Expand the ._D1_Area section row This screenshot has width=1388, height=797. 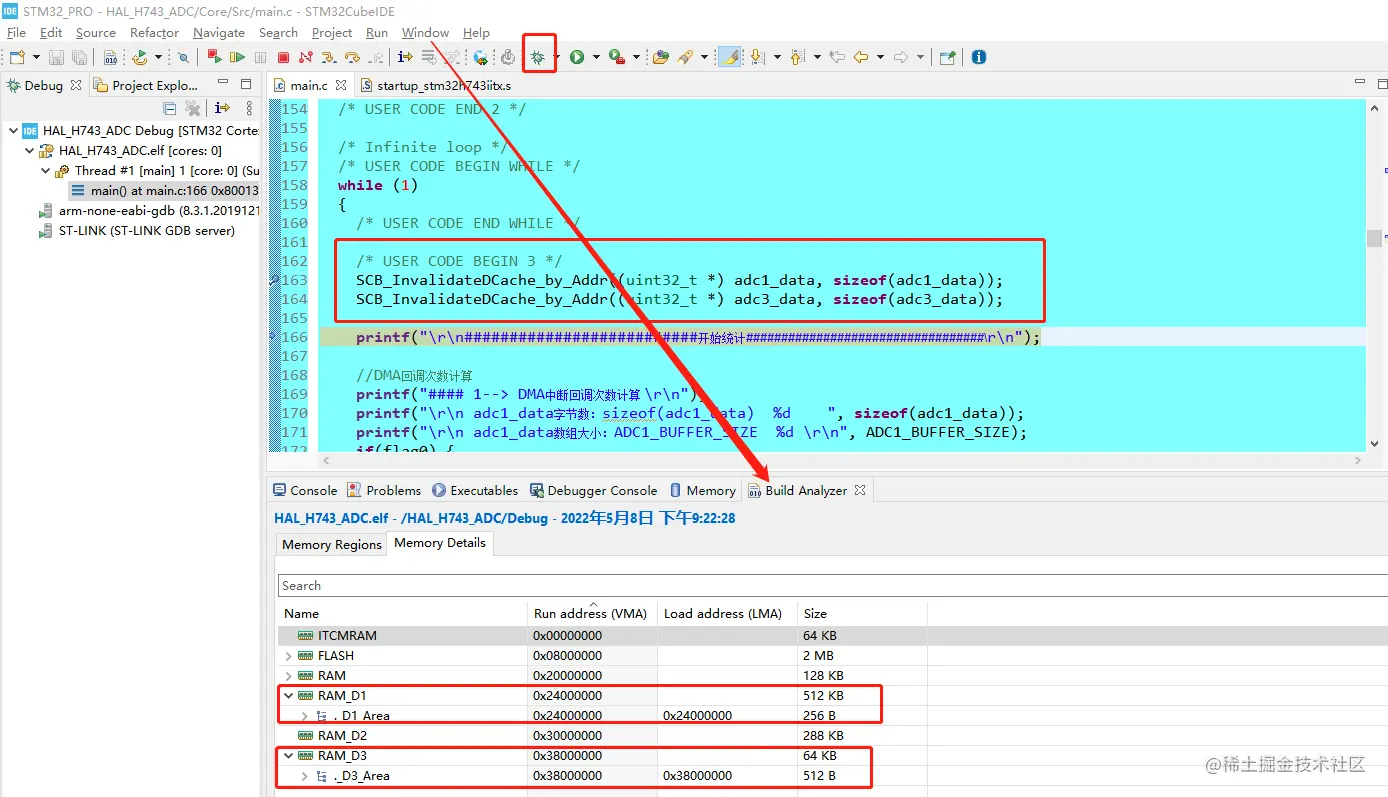305,716
